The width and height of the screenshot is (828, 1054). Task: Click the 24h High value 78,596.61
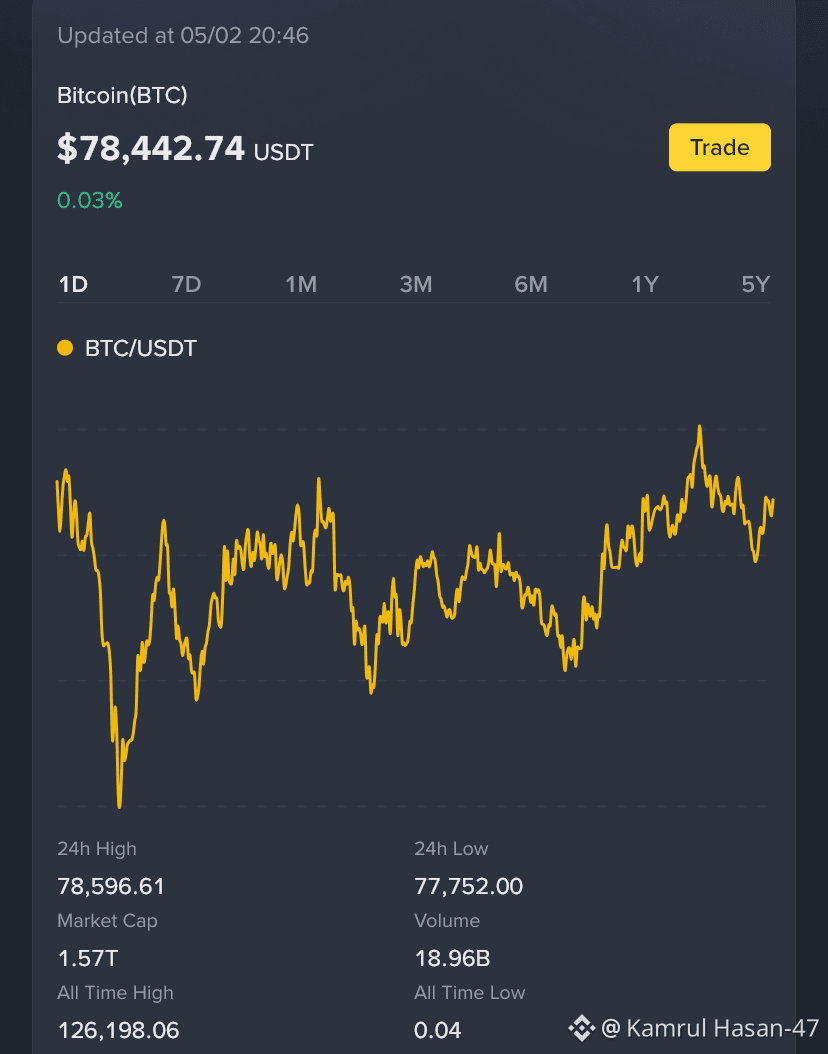coord(111,887)
